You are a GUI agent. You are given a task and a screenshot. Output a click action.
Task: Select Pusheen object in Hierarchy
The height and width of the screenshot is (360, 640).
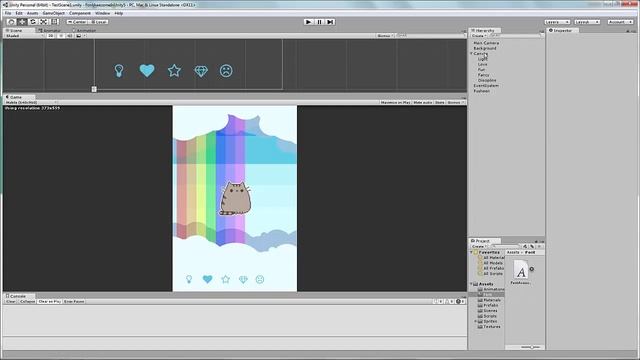(x=481, y=91)
